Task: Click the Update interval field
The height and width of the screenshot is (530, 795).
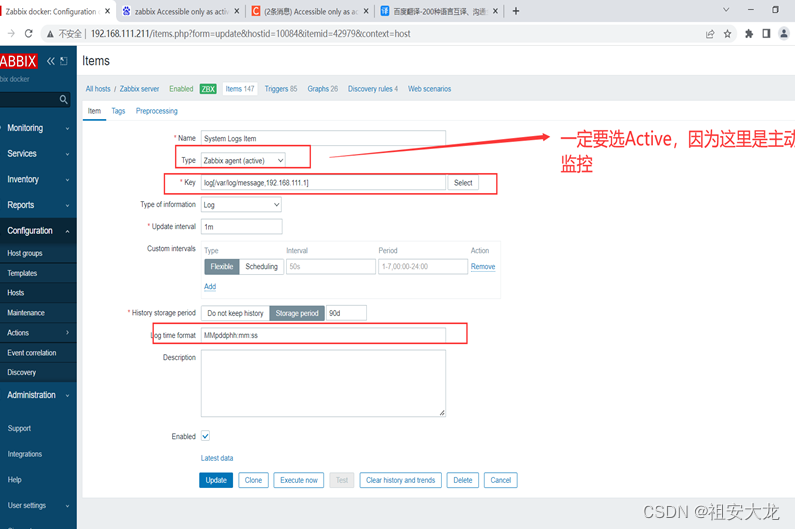Action: coord(242,227)
